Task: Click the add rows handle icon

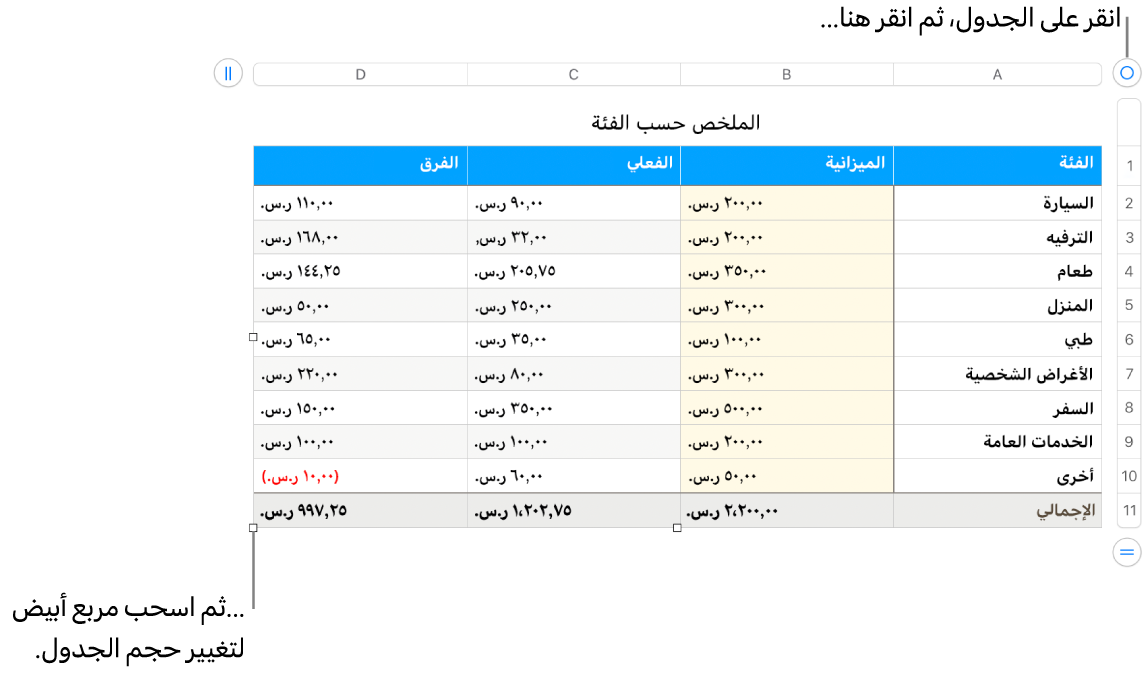Action: [x=1127, y=553]
